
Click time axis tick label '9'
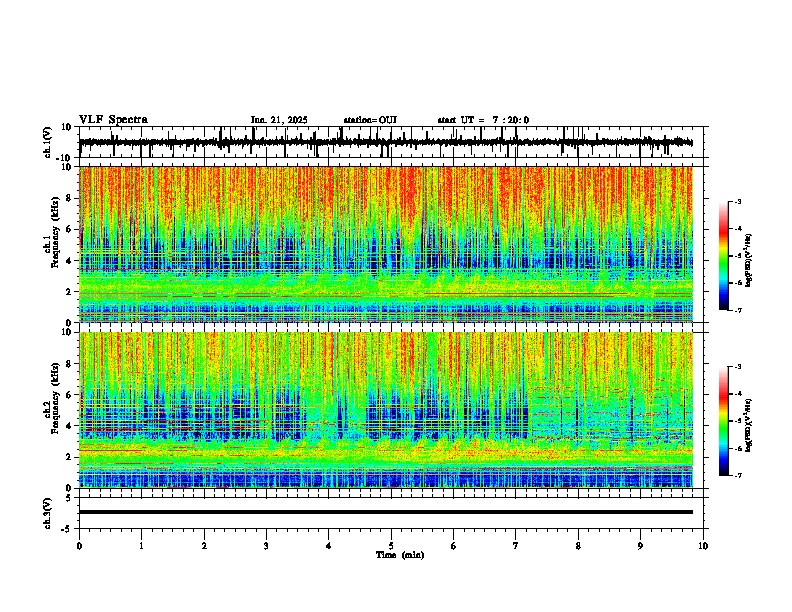click(x=640, y=546)
